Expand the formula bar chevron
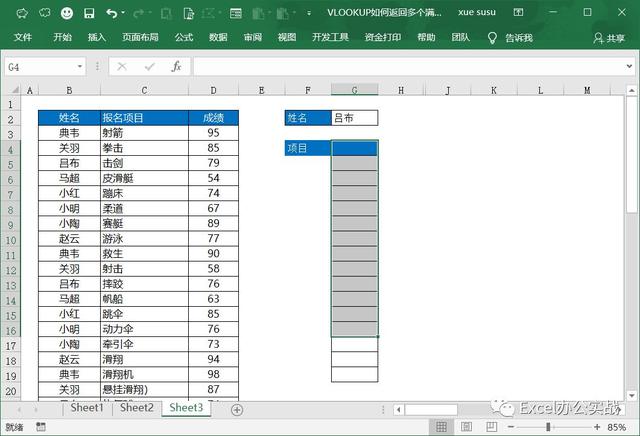The width and height of the screenshot is (640, 436). pyautogui.click(x=629, y=66)
